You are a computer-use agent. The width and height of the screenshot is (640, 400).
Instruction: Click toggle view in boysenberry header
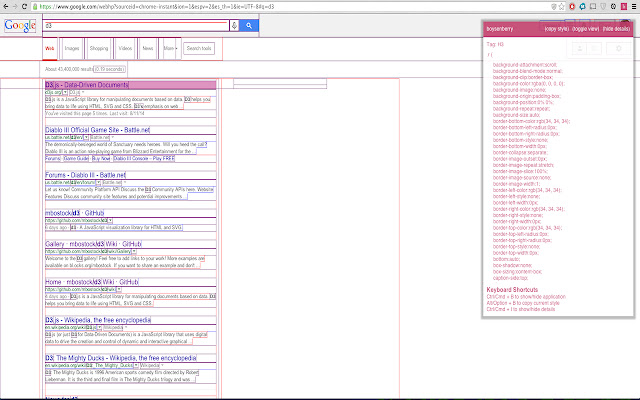pyautogui.click(x=586, y=29)
